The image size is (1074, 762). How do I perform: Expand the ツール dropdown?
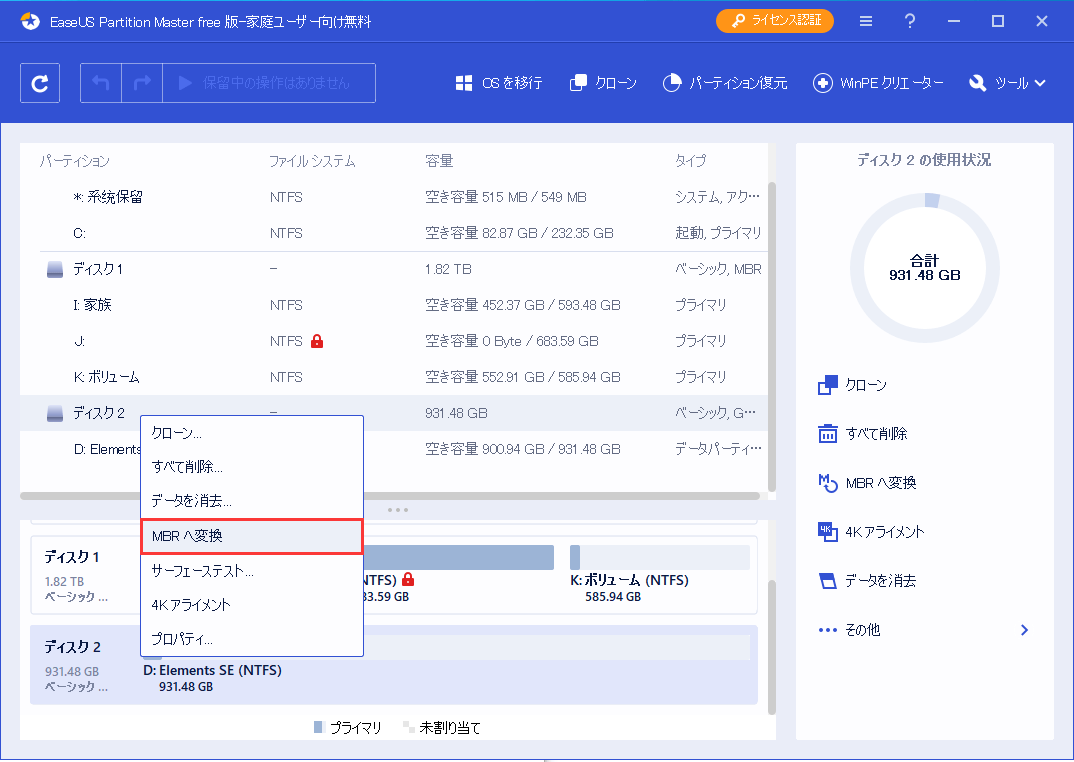1007,83
